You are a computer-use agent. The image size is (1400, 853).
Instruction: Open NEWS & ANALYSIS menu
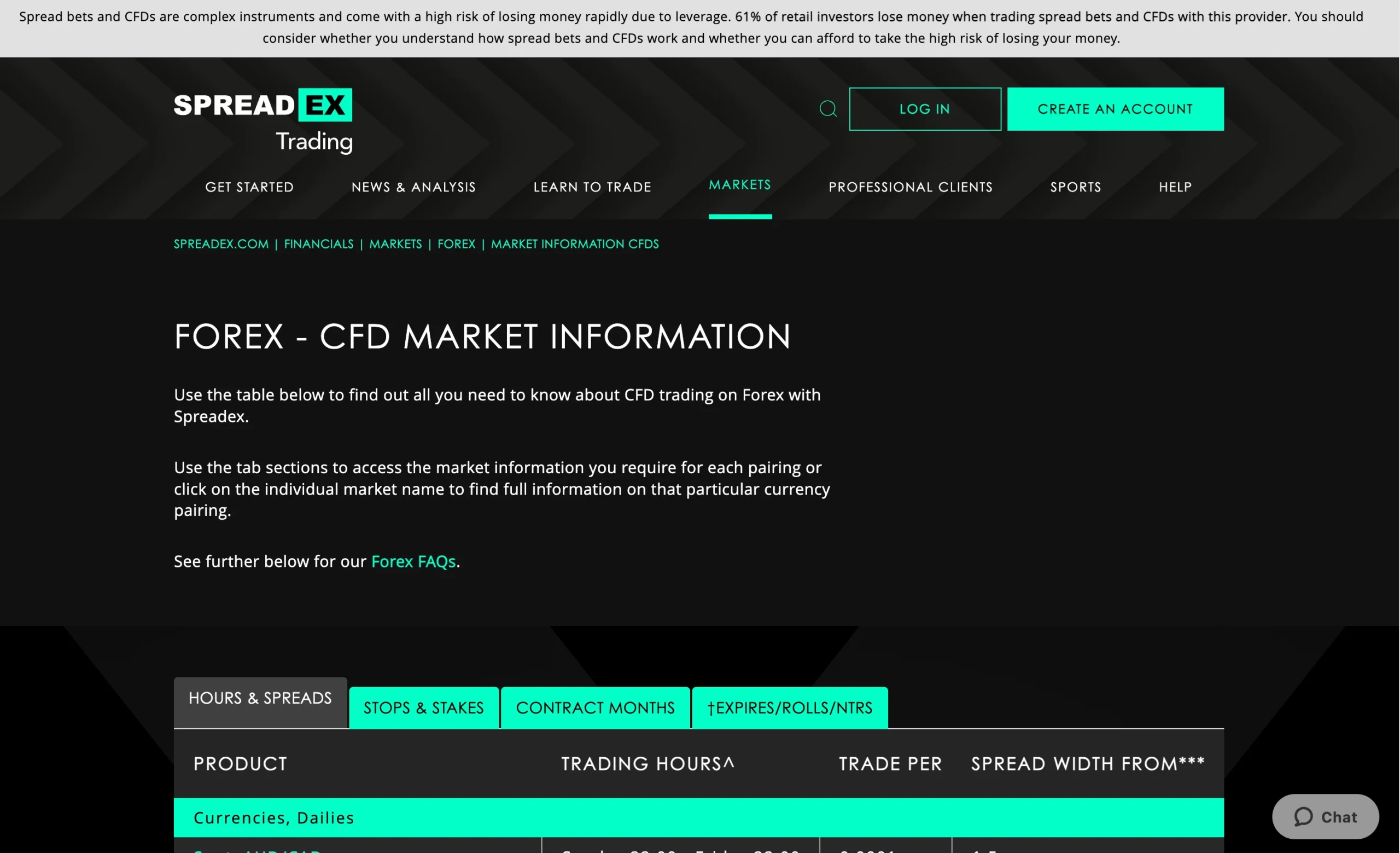pyautogui.click(x=413, y=187)
